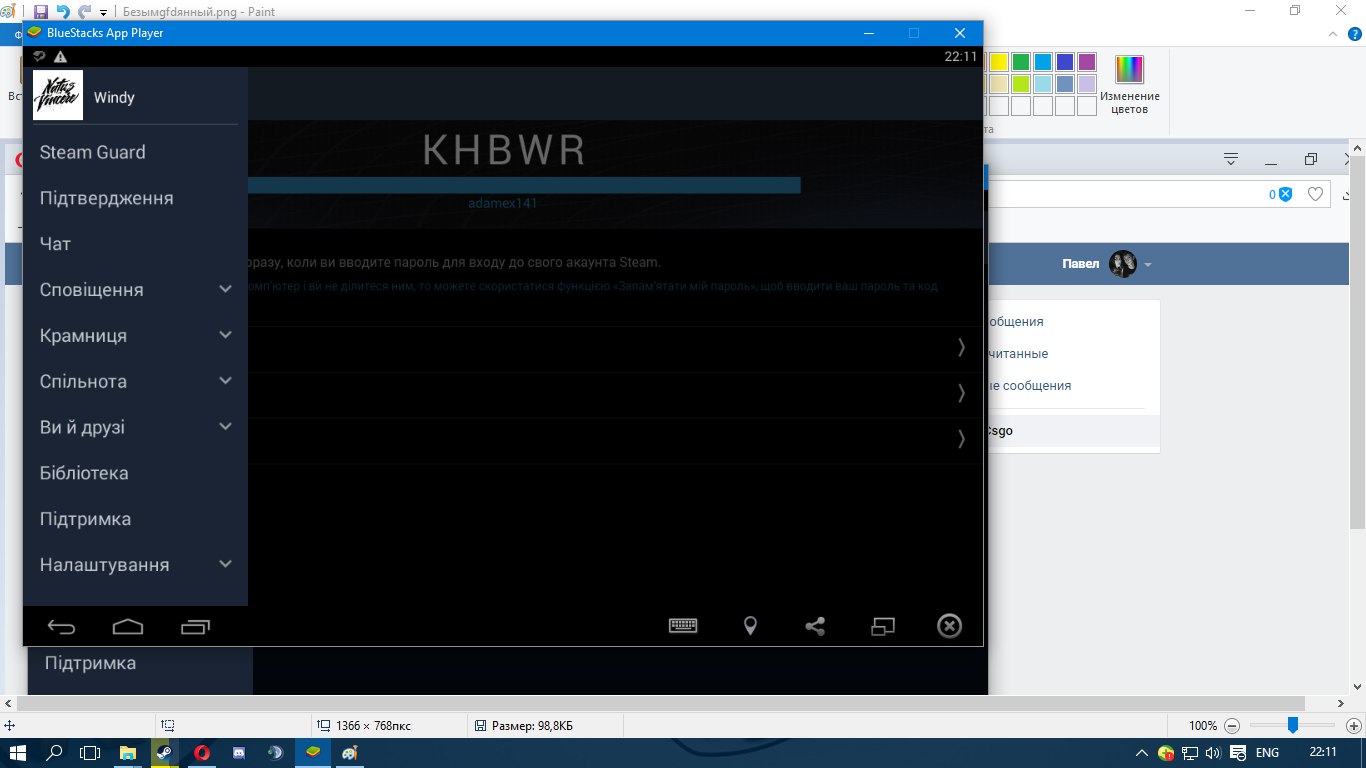Open the Windows Start menu
This screenshot has height=768, width=1366.
coord(17,753)
